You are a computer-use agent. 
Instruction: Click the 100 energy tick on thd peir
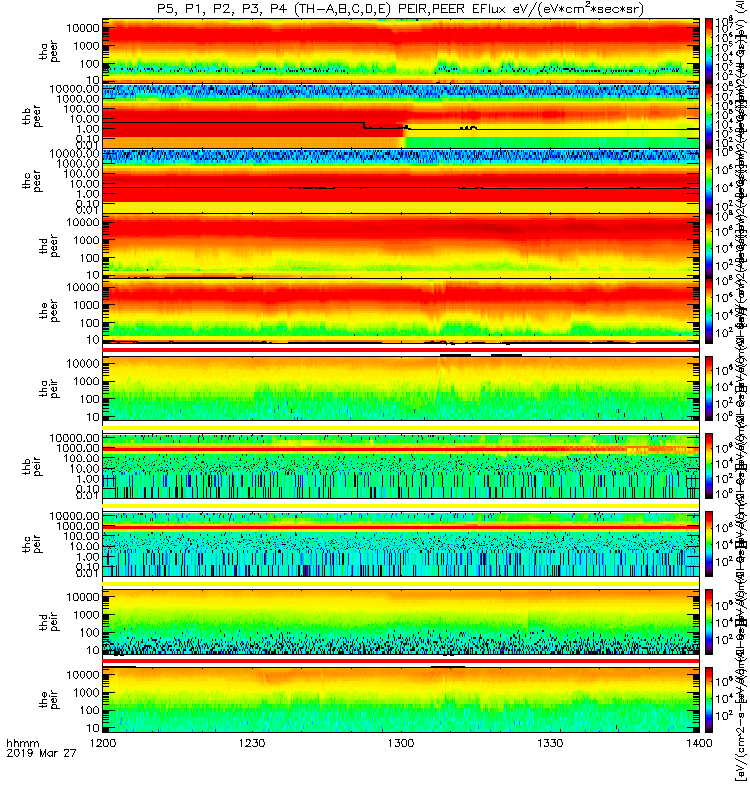(89, 633)
